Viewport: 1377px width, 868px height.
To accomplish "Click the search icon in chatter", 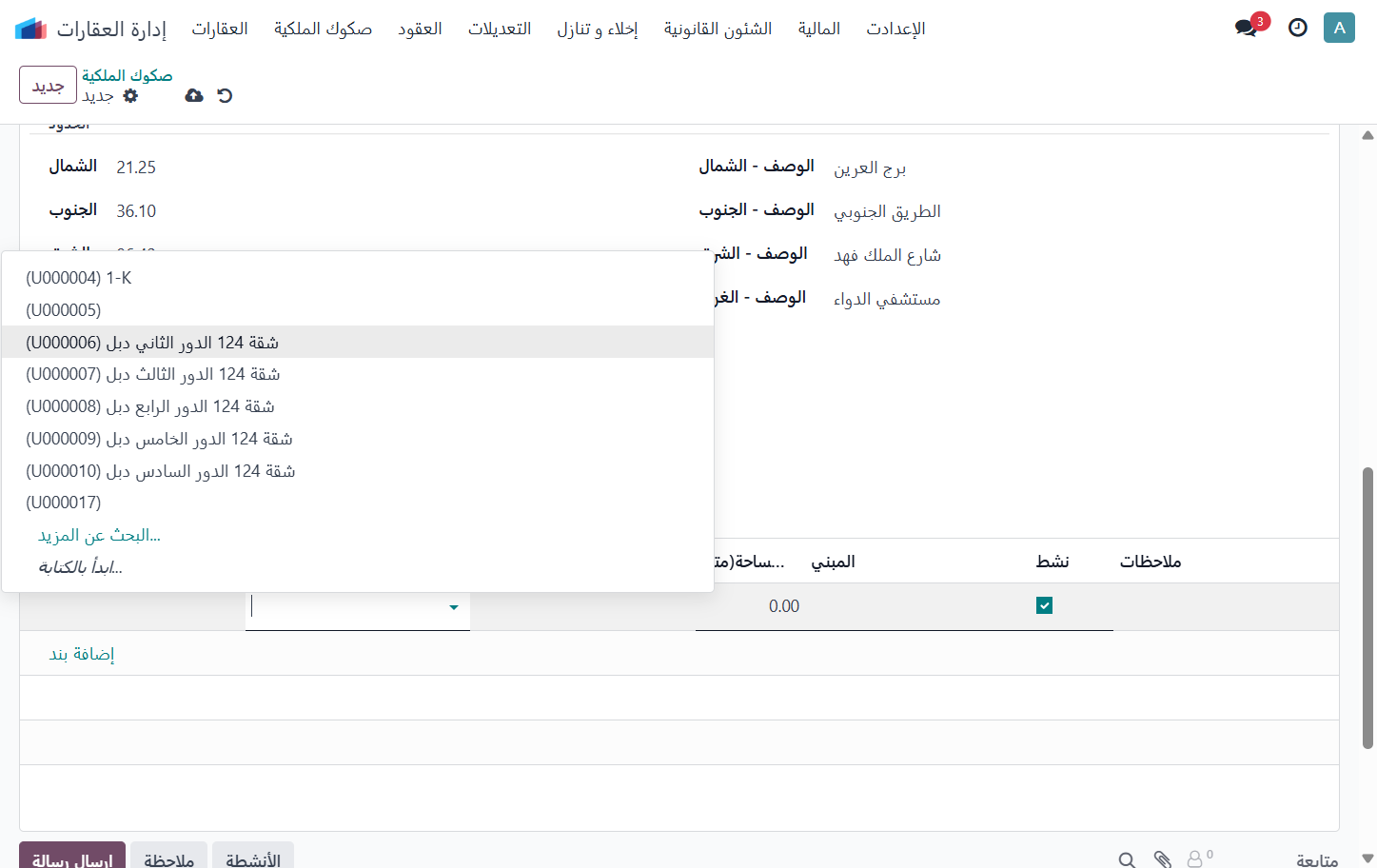I will coord(1127,859).
